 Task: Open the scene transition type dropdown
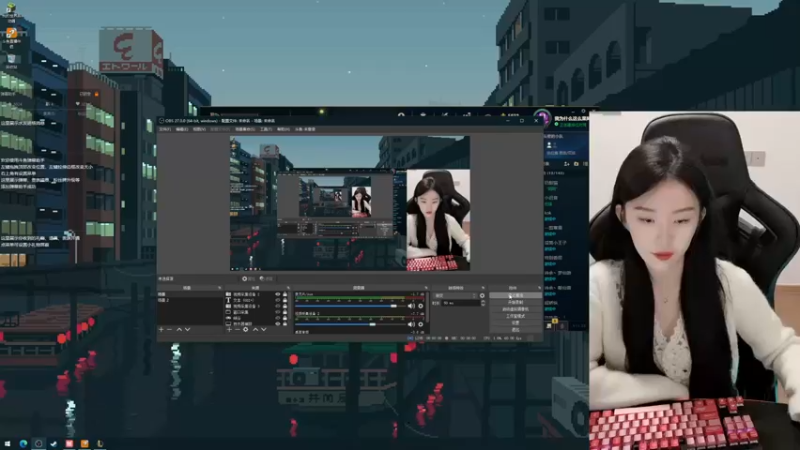click(x=455, y=295)
